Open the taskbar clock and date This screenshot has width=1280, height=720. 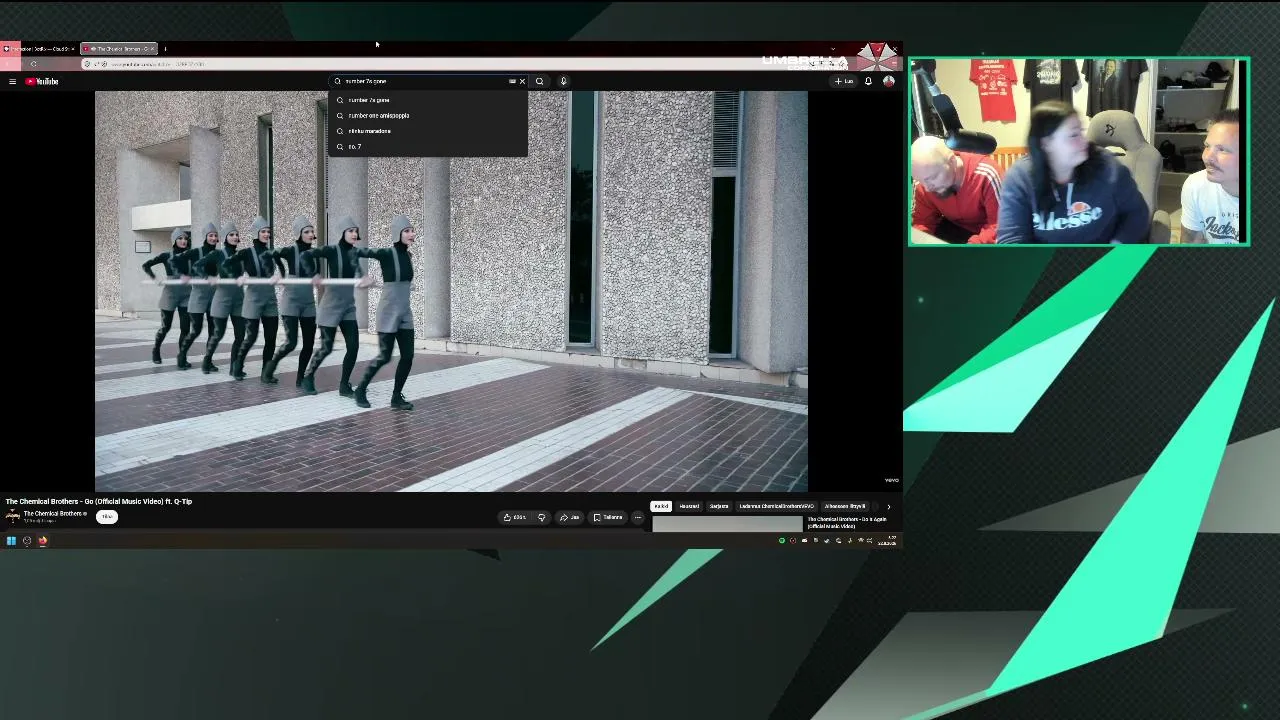[x=887, y=541]
